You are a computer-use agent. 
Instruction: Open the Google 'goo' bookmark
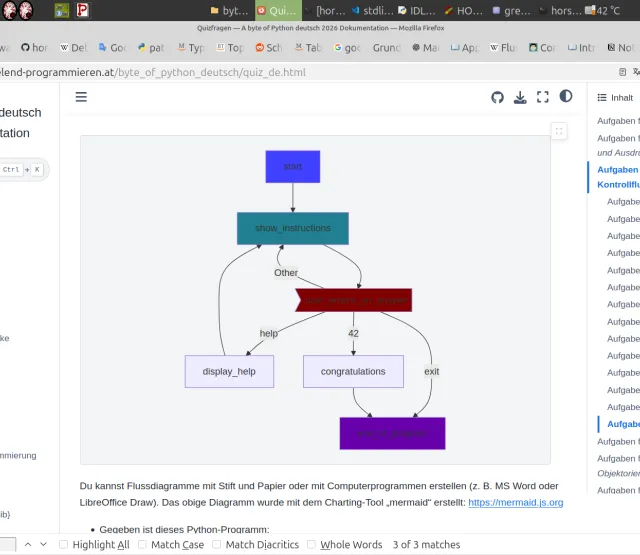click(347, 48)
